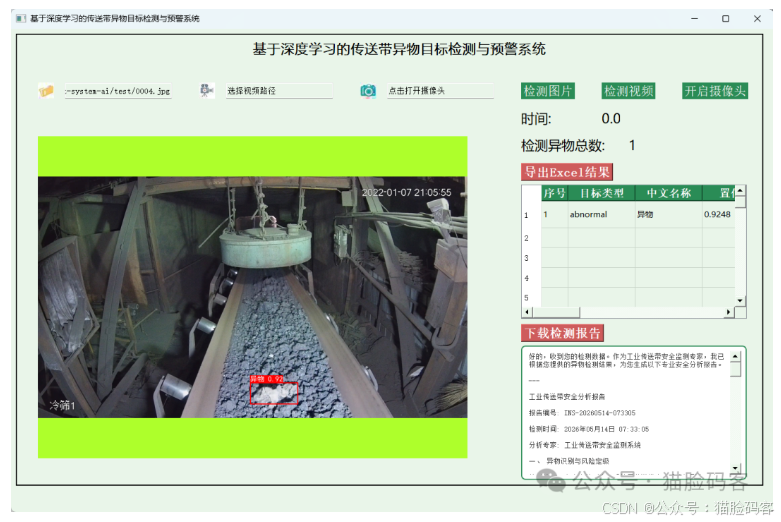This screenshot has height=522, width=781.
Task: Click the folder icon to choose image
Action: (x=46, y=91)
